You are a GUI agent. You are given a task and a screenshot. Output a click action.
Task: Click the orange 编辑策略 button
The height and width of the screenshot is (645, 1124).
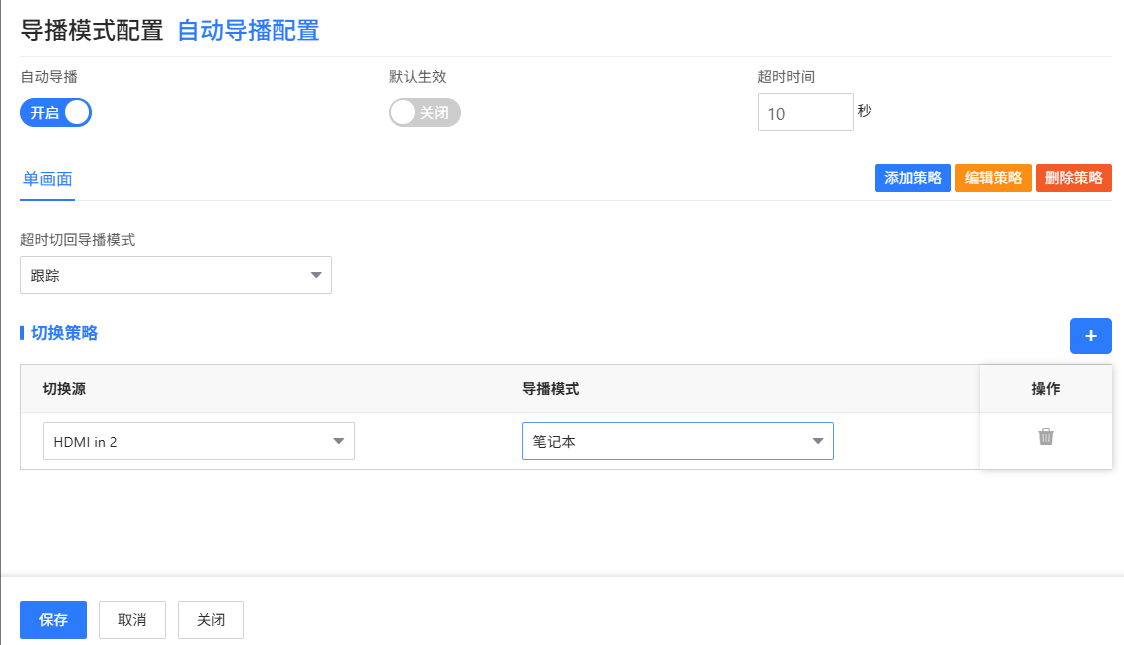click(x=993, y=178)
